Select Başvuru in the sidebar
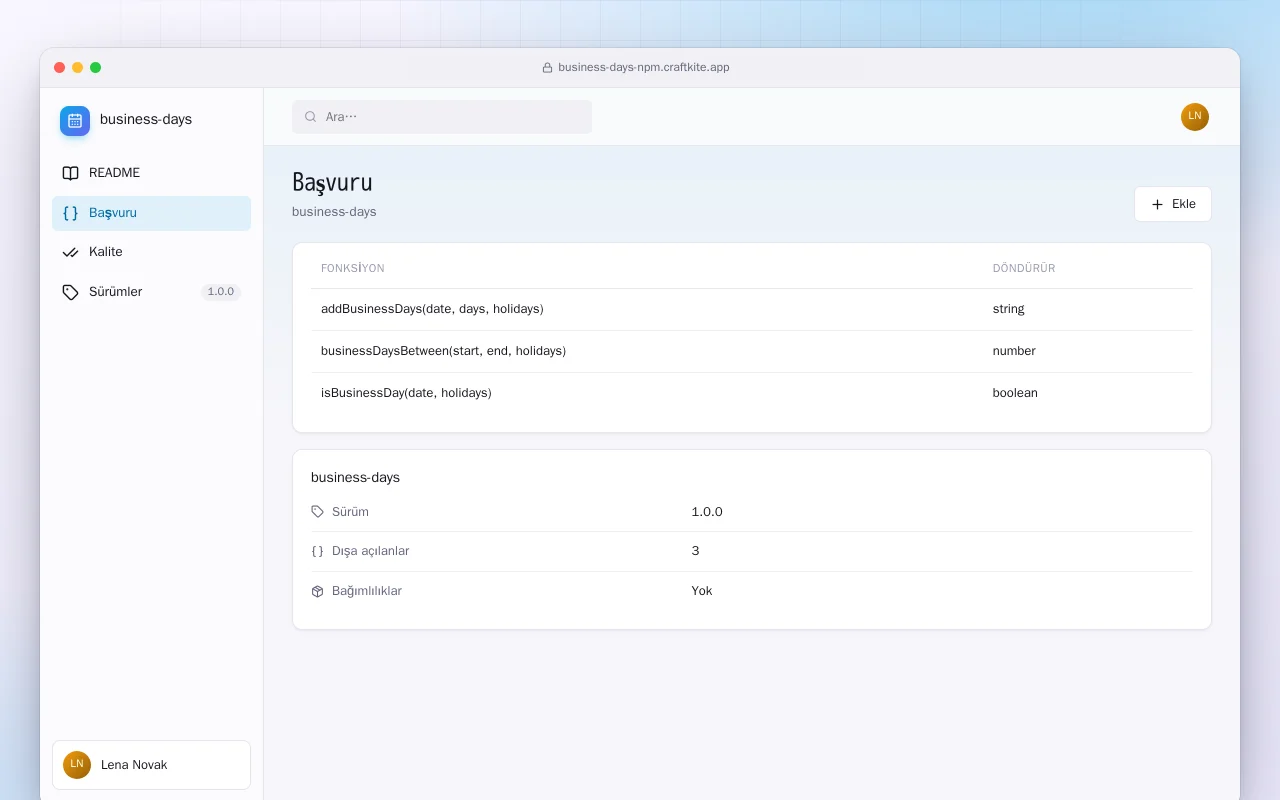The height and width of the screenshot is (800, 1280). pos(151,213)
